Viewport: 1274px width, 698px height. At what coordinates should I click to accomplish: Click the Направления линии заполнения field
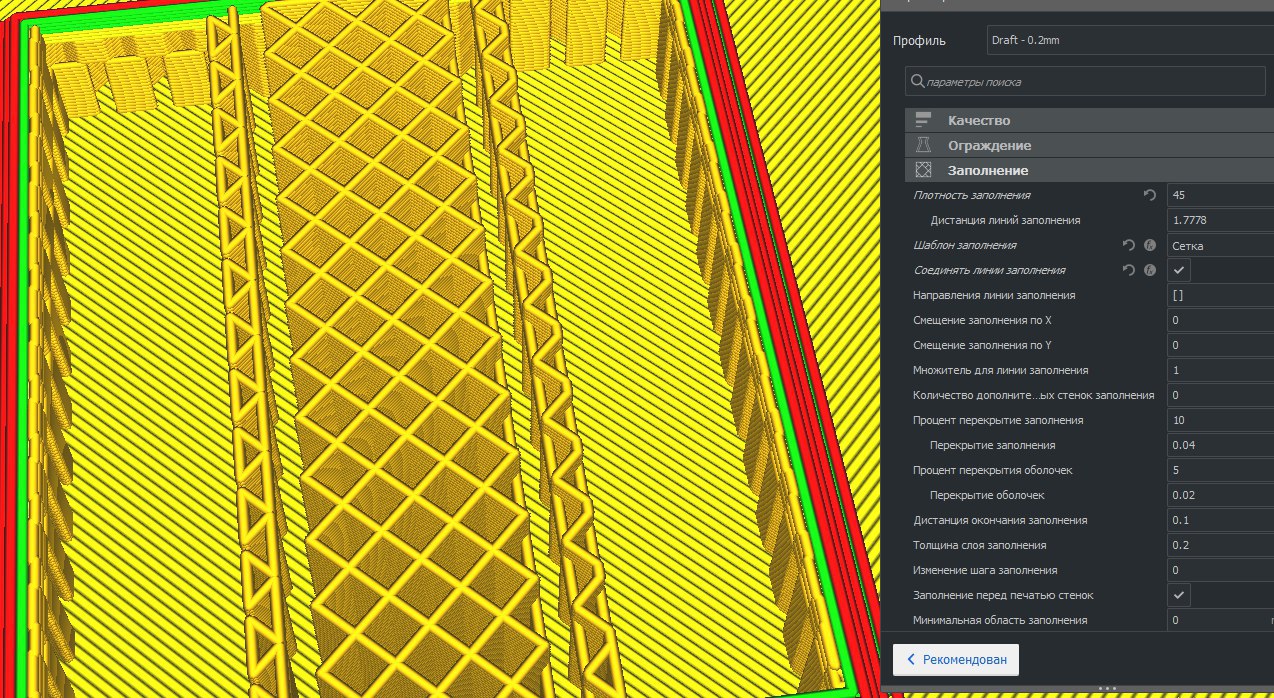pyautogui.click(x=1221, y=295)
